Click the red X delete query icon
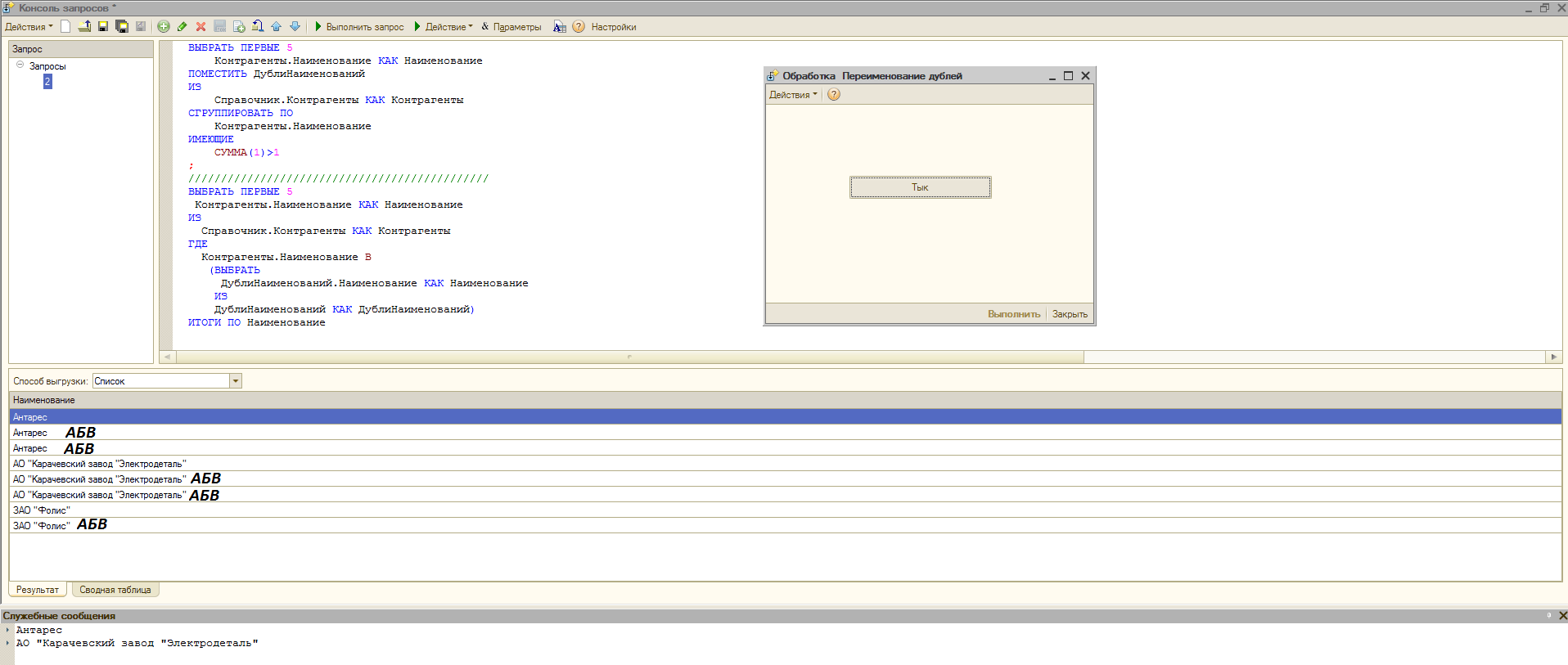This screenshot has width=1568, height=665. [x=201, y=27]
